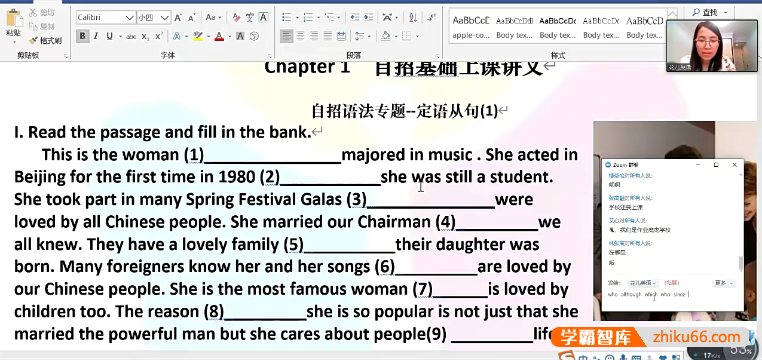The height and width of the screenshot is (360, 762).
Task: Increase paragraph indent
Action: 369,18
